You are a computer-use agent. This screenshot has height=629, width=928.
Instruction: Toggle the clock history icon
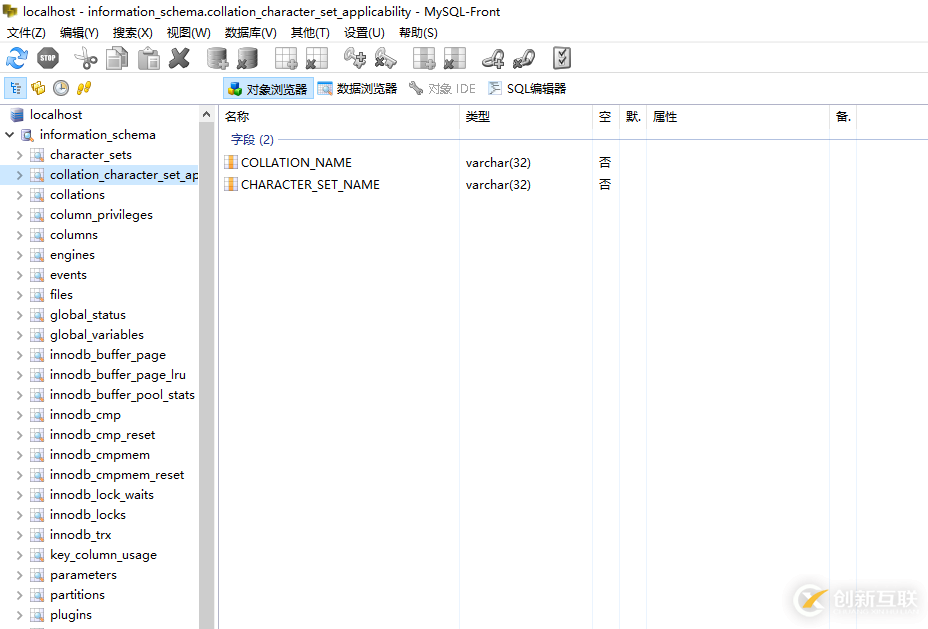[x=61, y=88]
